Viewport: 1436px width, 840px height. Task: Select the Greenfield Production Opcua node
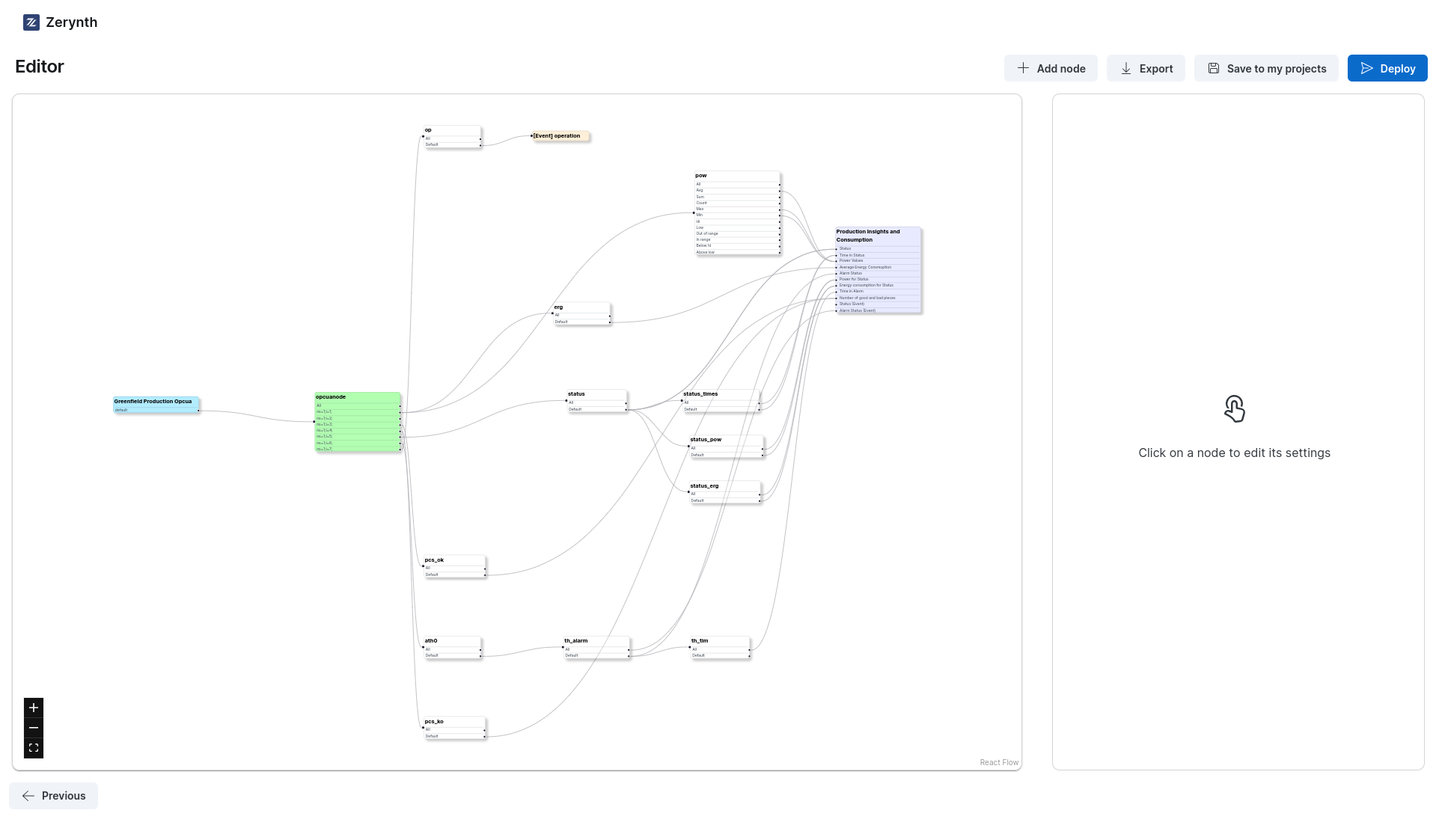pos(156,405)
